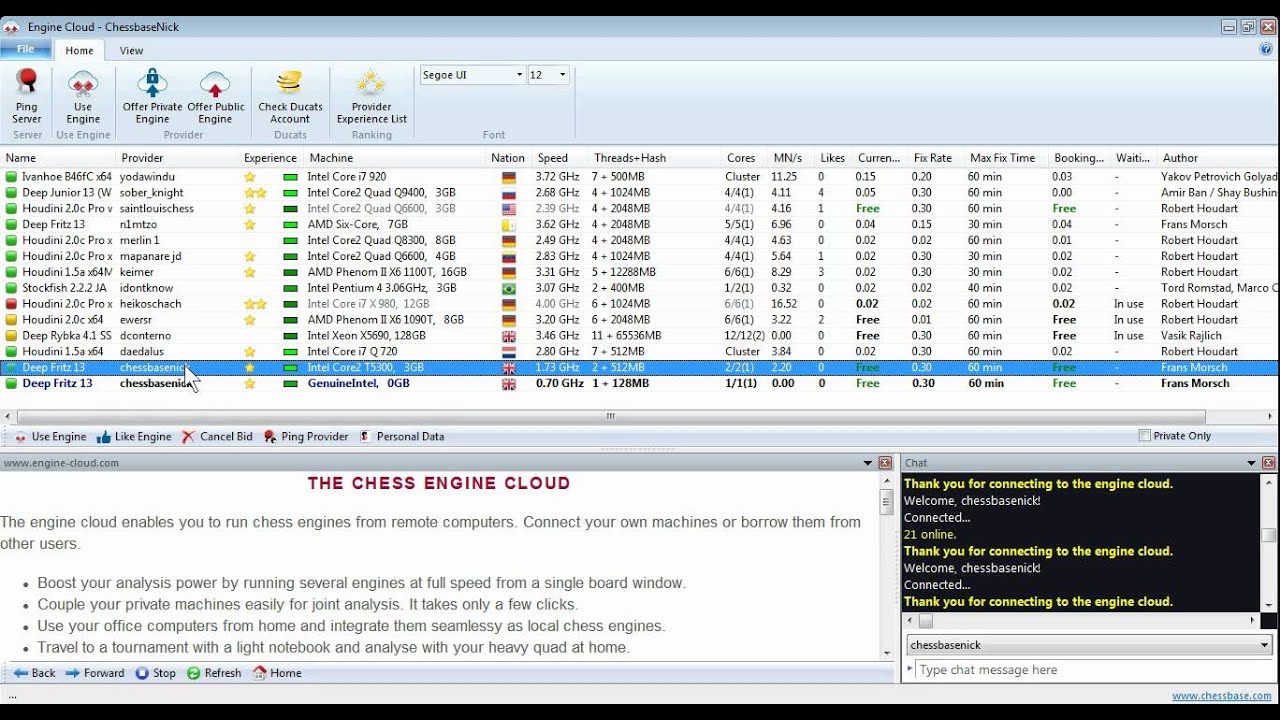Go Back in the browser pane
This screenshot has height=720, width=1280.
(x=35, y=673)
